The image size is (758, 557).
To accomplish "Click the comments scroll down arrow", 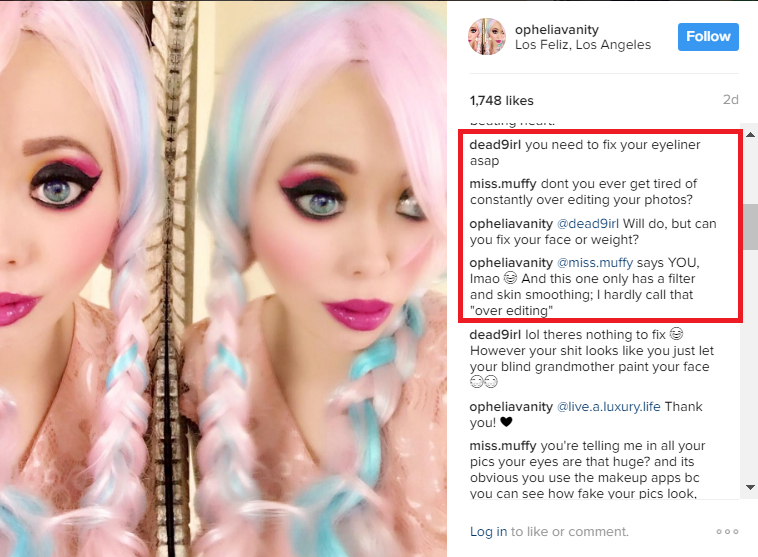I will [x=750, y=487].
